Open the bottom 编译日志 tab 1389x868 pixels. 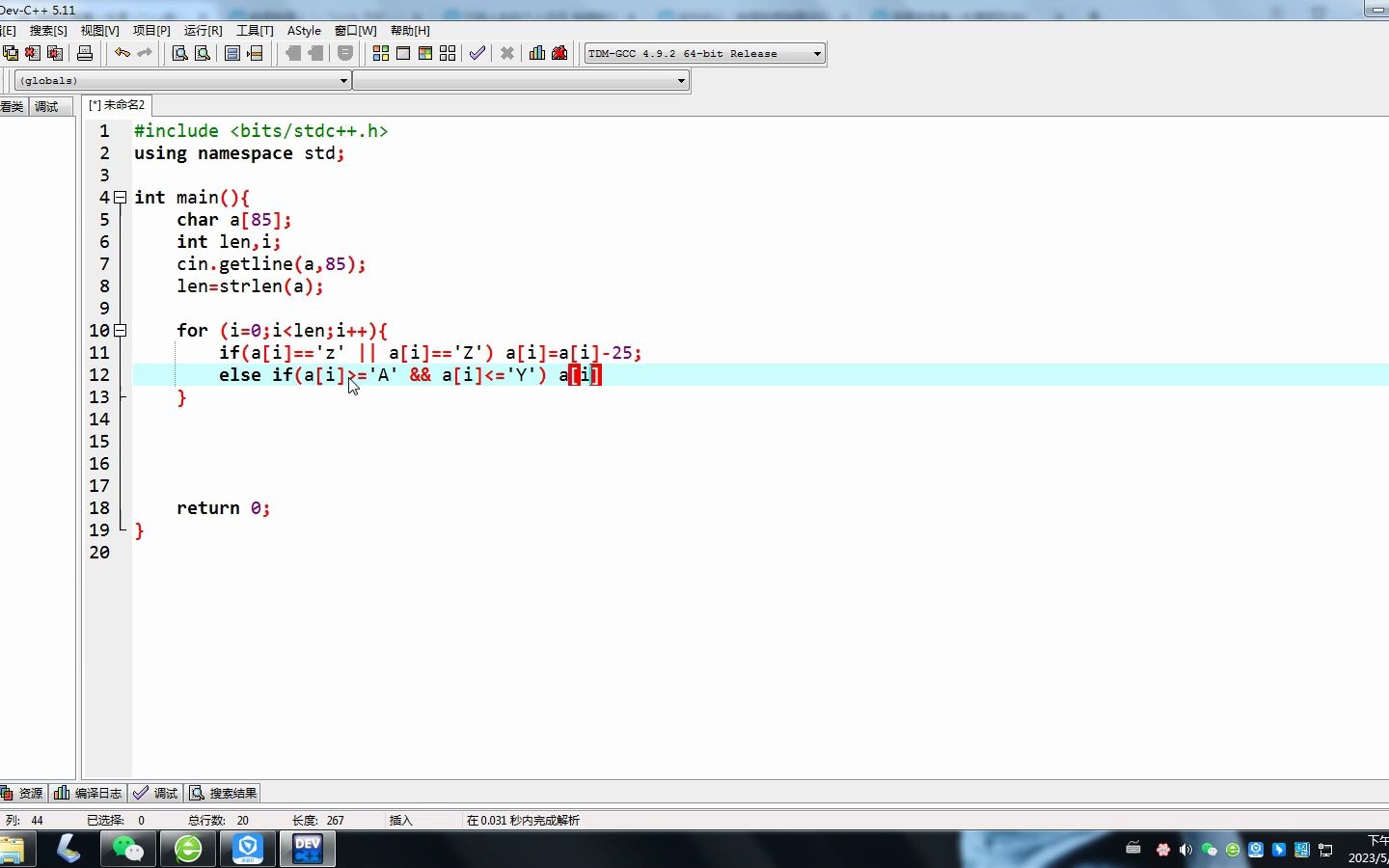pos(89,793)
